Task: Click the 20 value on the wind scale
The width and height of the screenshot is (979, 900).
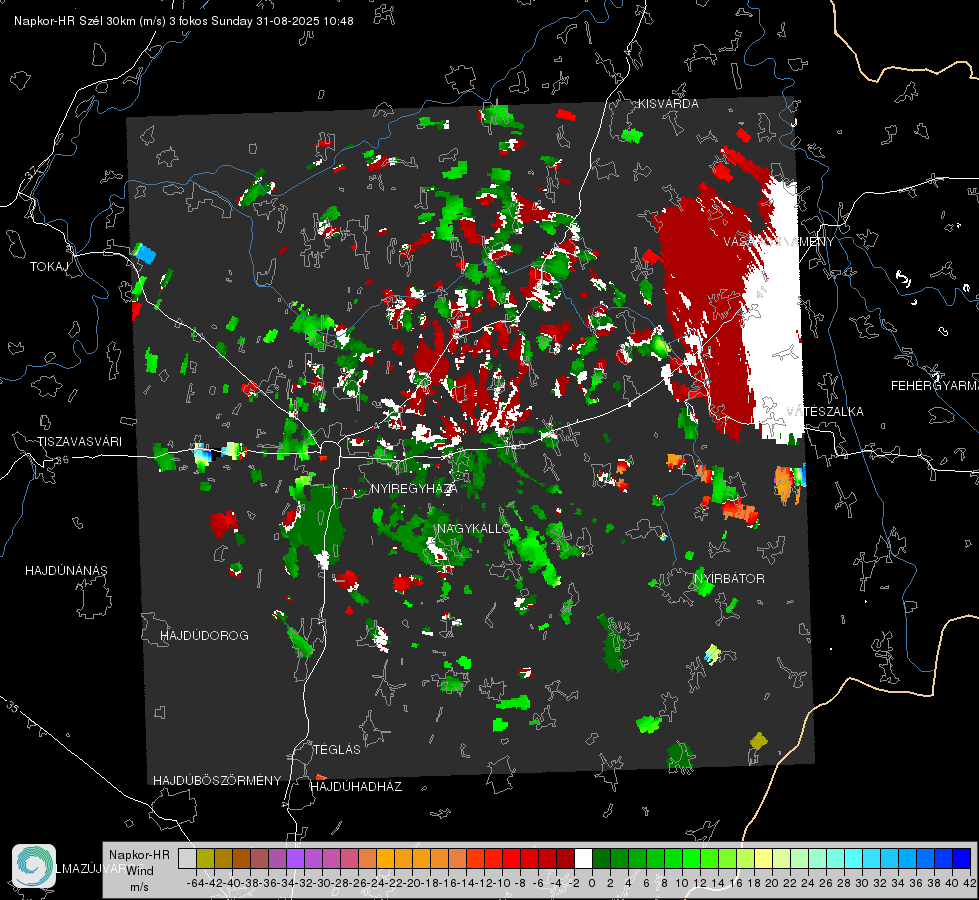Action: point(772,883)
